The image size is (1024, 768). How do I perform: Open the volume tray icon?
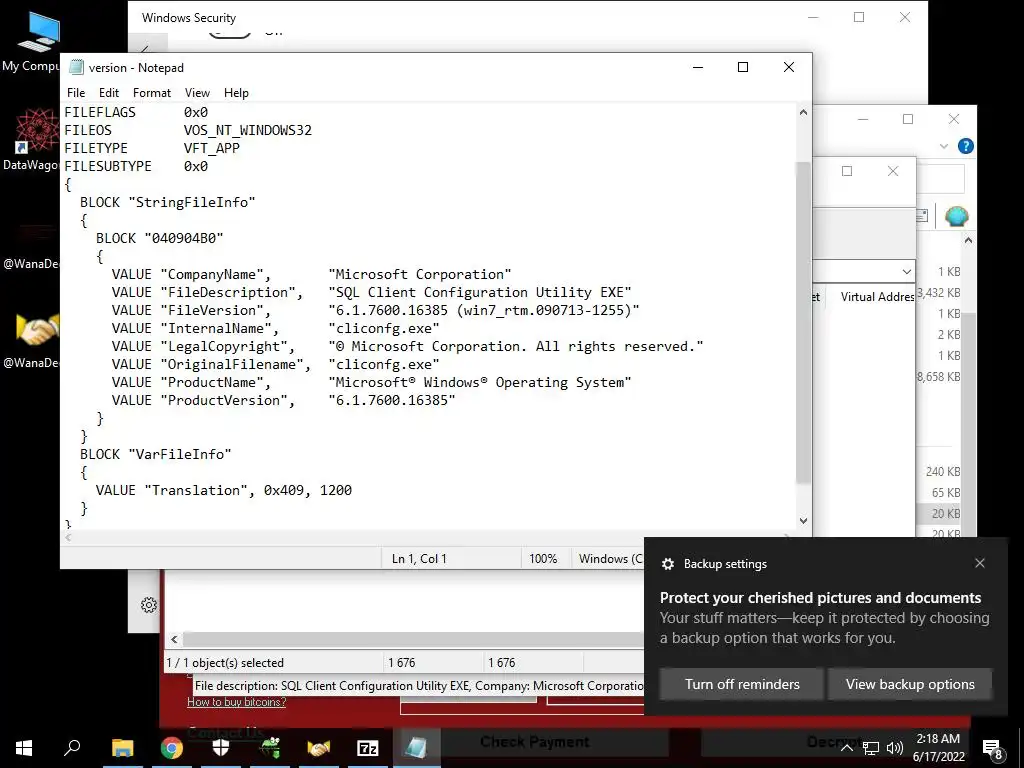coord(895,748)
